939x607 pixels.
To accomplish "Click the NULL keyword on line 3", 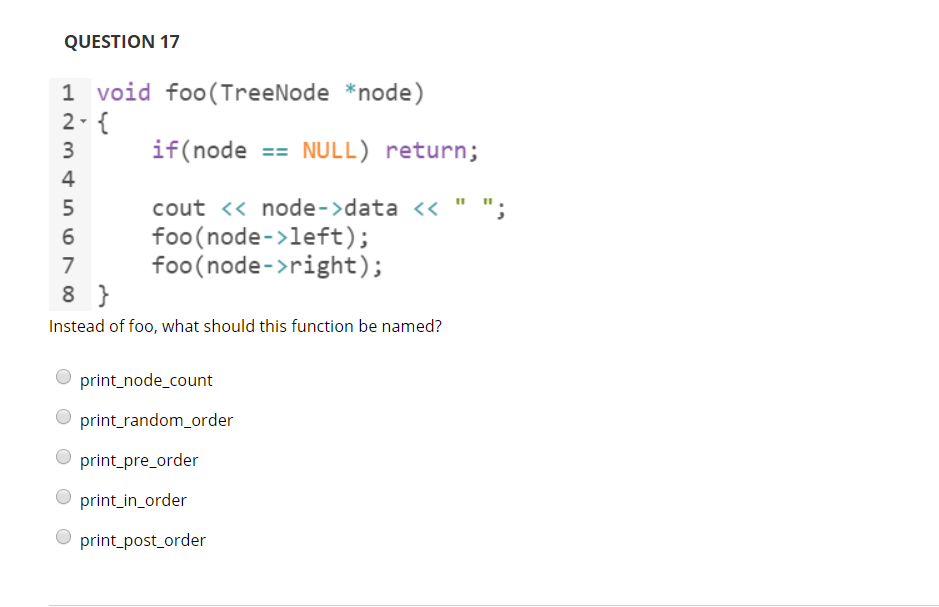I will tap(331, 150).
